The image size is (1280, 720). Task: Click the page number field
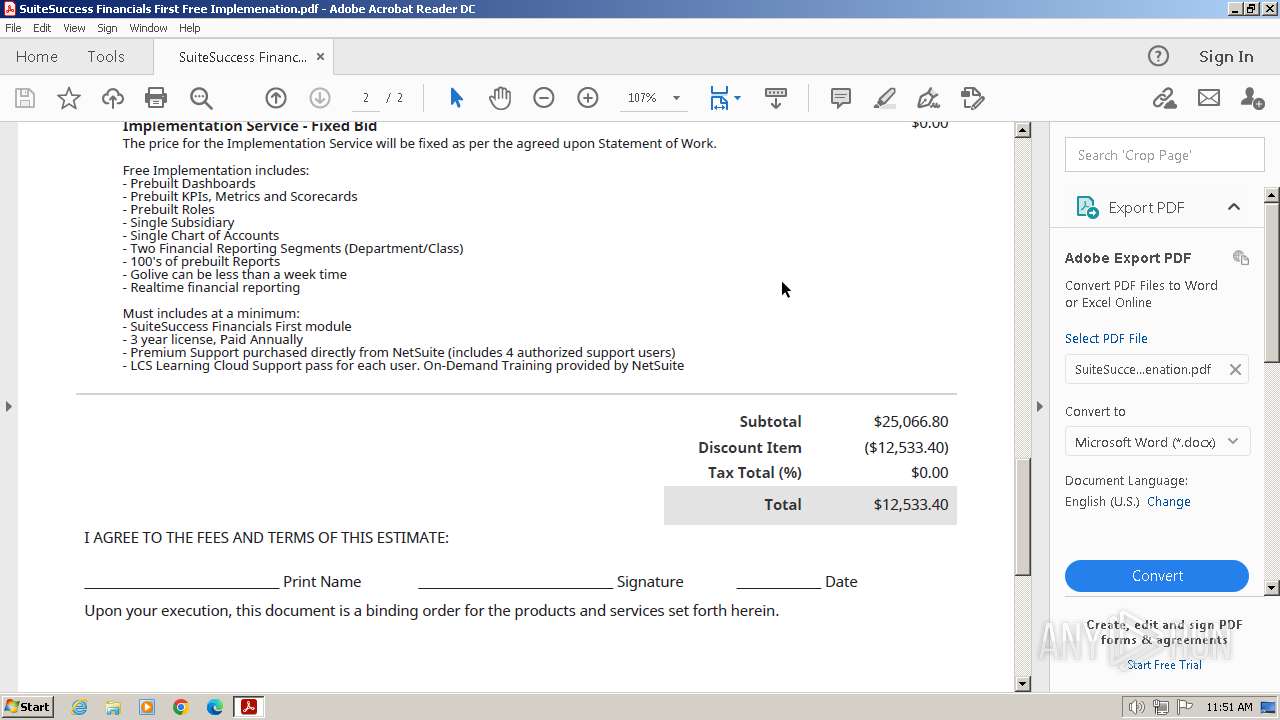point(366,98)
